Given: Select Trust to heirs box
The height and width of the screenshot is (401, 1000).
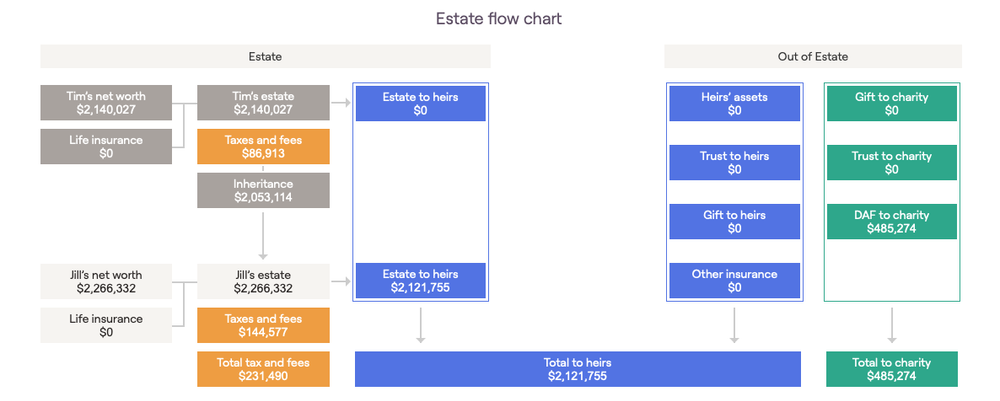Looking at the screenshot, I should 734,163.
